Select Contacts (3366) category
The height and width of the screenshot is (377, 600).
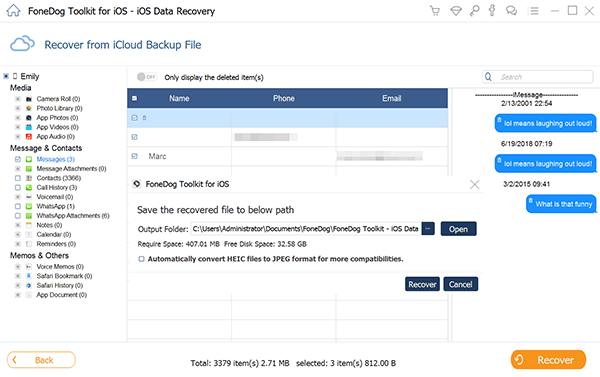coord(59,178)
